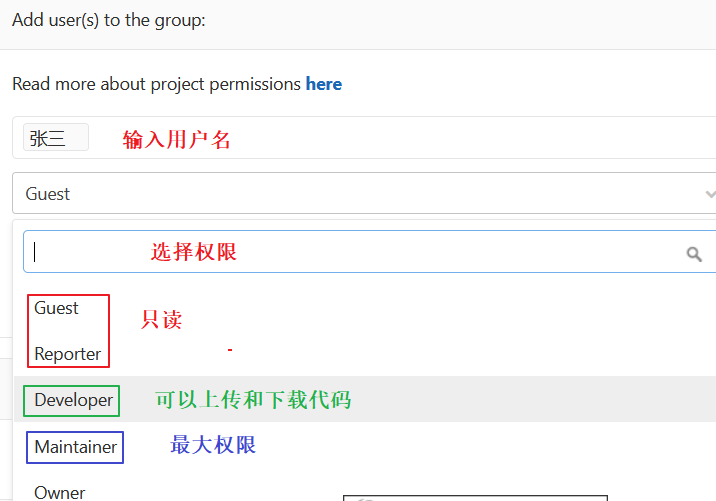The image size is (716, 501).
Task: Click the role dropdown chevron arrow
Action: [x=709, y=194]
